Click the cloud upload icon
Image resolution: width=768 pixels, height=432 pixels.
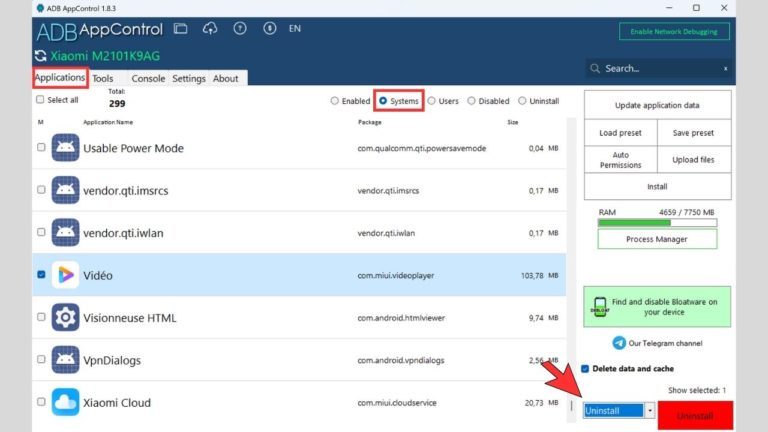click(210, 28)
